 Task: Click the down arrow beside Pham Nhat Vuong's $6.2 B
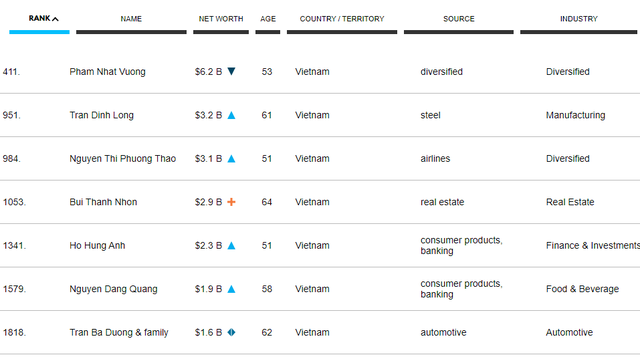231,71
